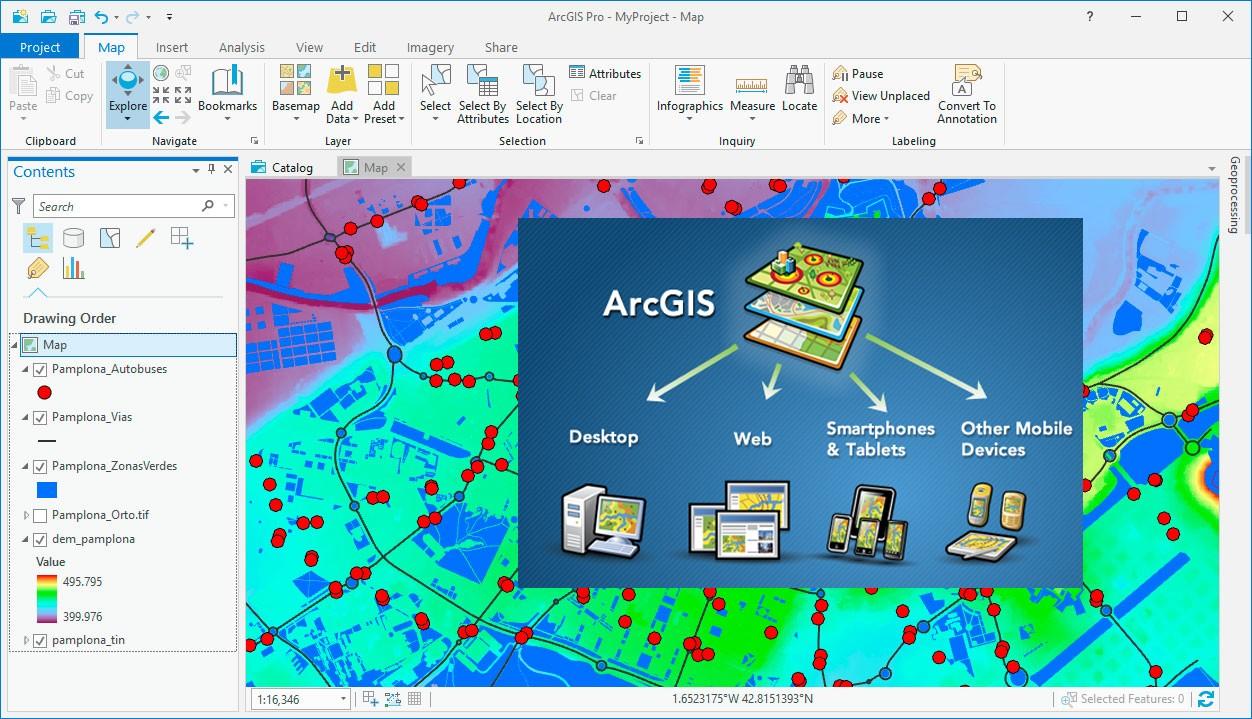Image resolution: width=1252 pixels, height=719 pixels.
Task: Open the Project tab
Action: pyautogui.click(x=40, y=47)
